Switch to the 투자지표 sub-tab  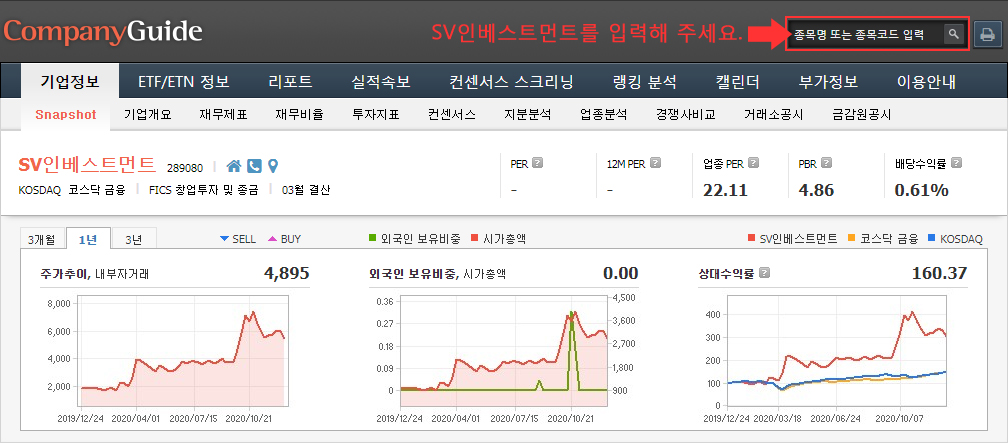coord(375,115)
